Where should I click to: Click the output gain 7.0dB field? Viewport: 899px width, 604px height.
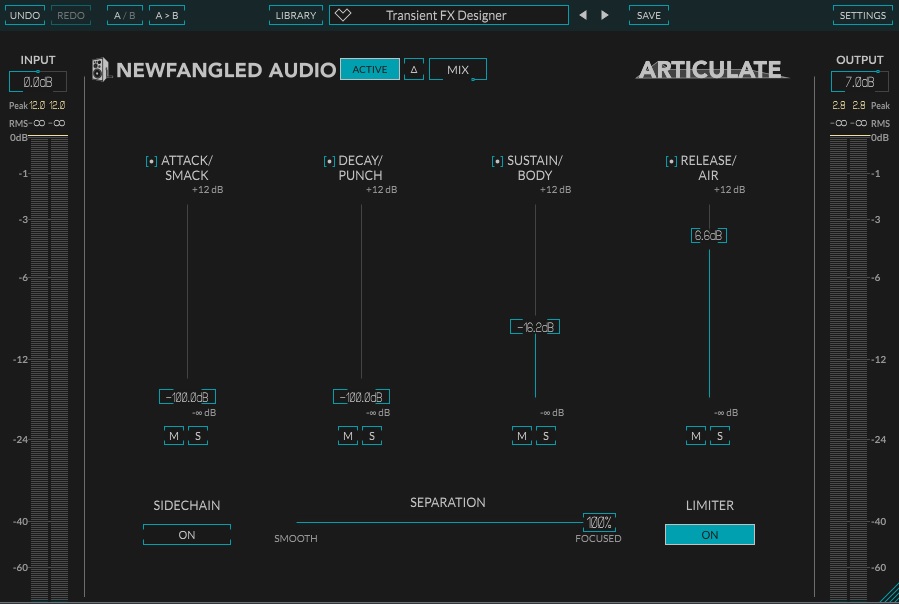click(859, 82)
